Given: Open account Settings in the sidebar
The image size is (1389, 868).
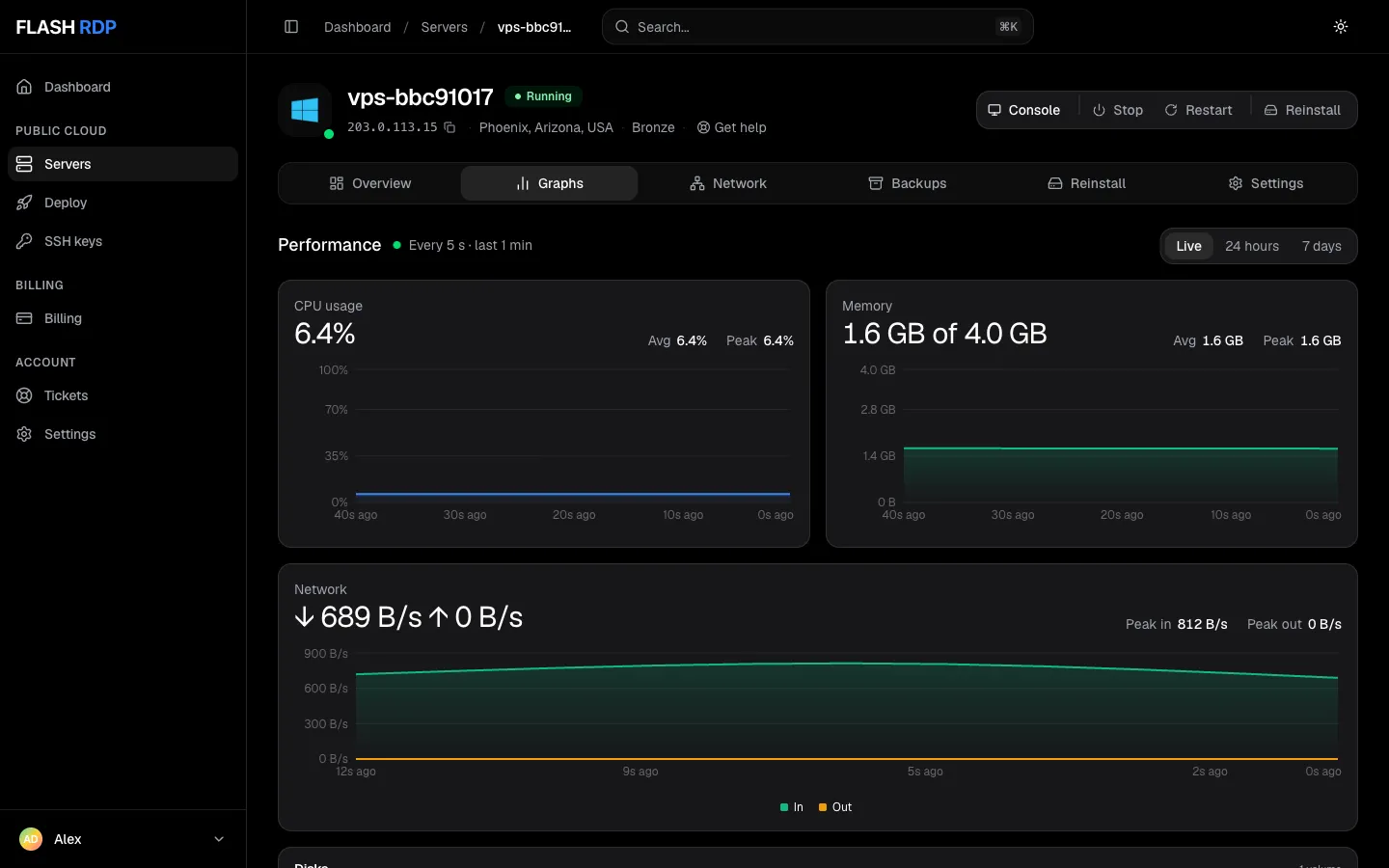Looking at the screenshot, I should pyautogui.click(x=123, y=434).
